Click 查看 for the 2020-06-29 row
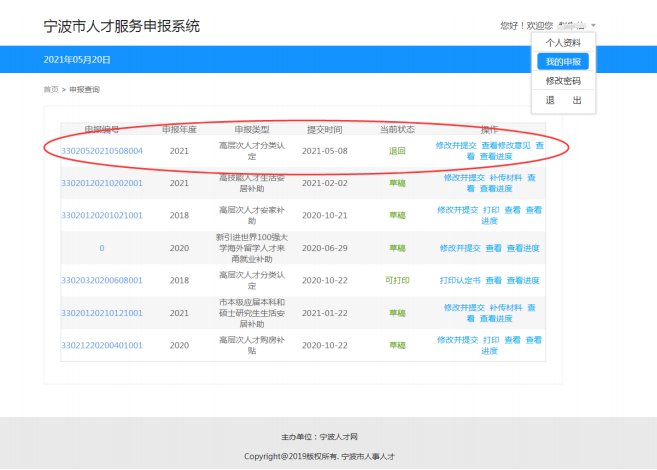Screen dimensions: 657x470 [x=494, y=248]
